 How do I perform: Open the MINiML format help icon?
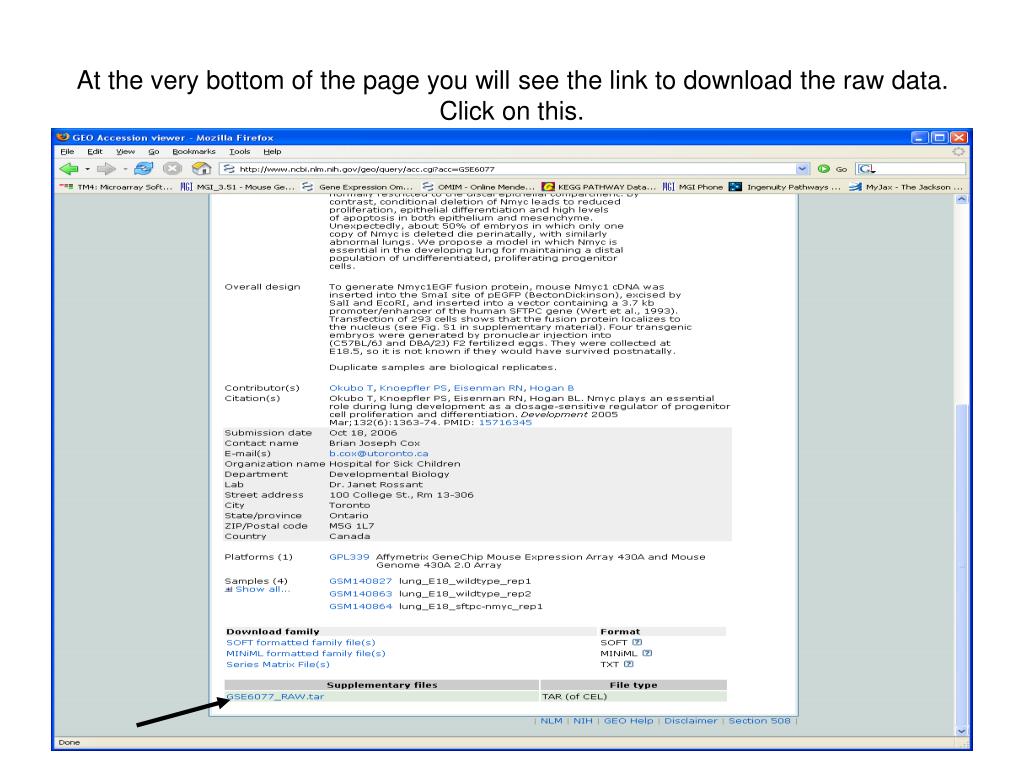(x=647, y=653)
